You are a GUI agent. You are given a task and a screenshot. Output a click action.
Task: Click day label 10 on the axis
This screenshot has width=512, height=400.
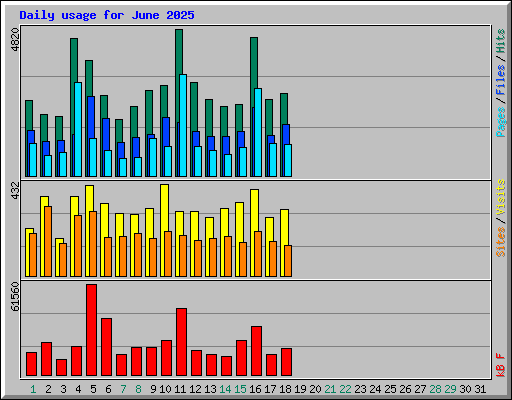point(165,389)
